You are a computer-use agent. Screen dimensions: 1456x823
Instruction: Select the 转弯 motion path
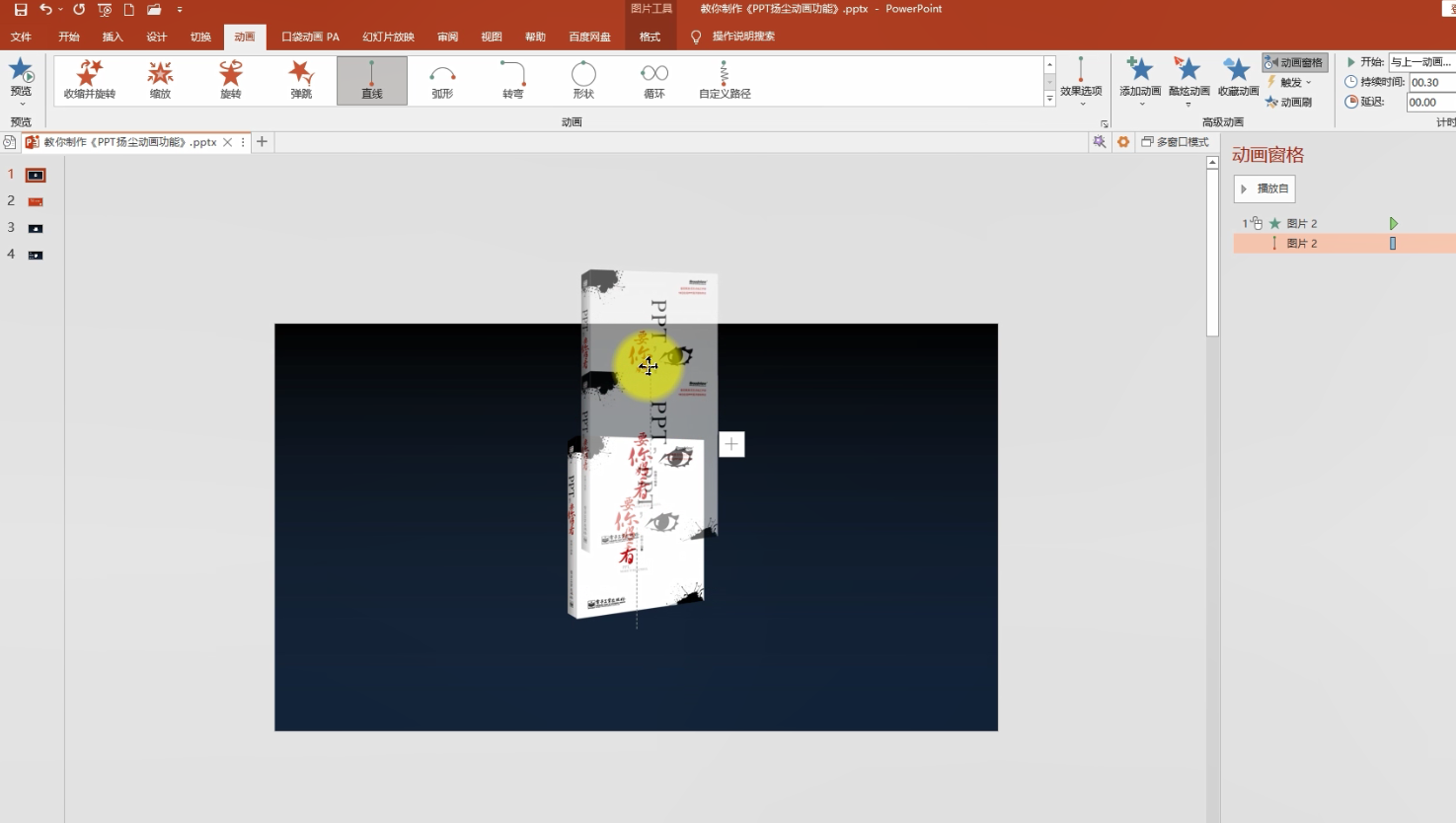tap(513, 80)
